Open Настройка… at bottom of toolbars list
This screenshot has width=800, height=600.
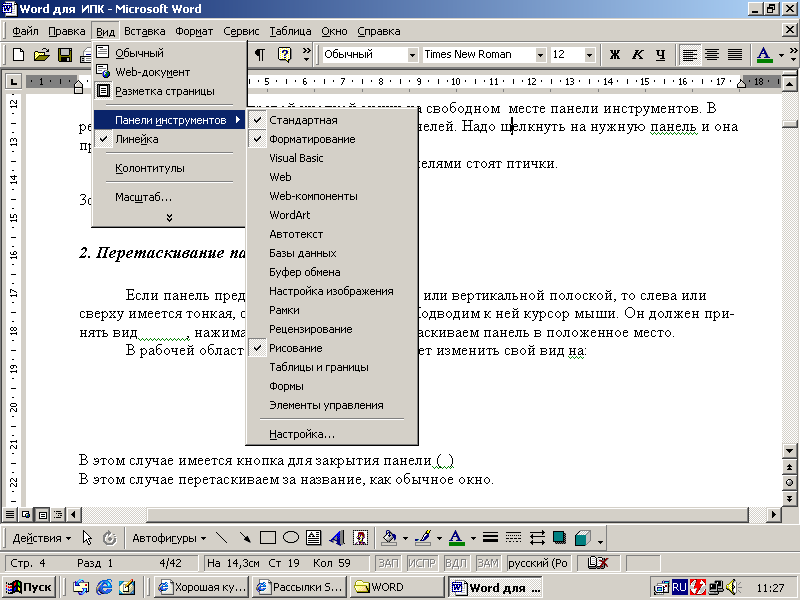click(332, 435)
